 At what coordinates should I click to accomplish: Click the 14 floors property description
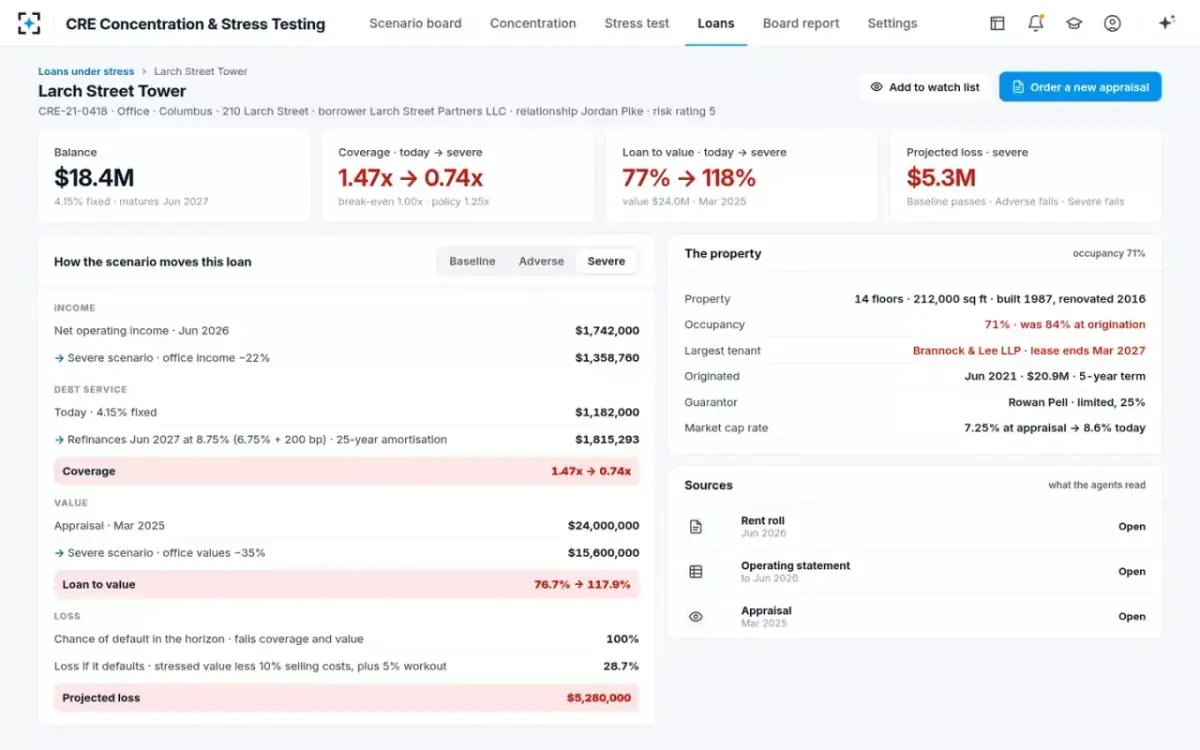click(1000, 299)
